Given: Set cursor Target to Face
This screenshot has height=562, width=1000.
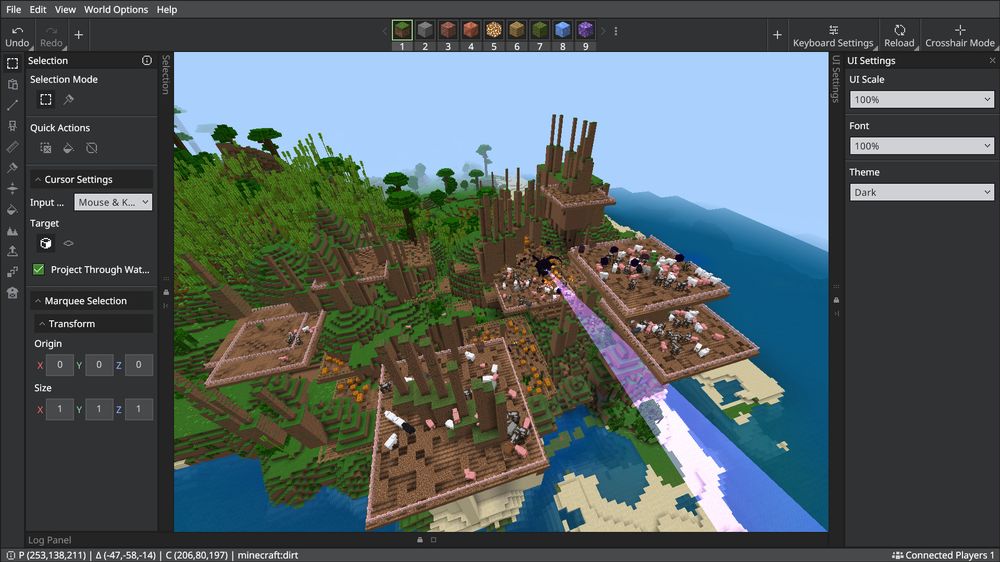Looking at the screenshot, I should click(68, 243).
